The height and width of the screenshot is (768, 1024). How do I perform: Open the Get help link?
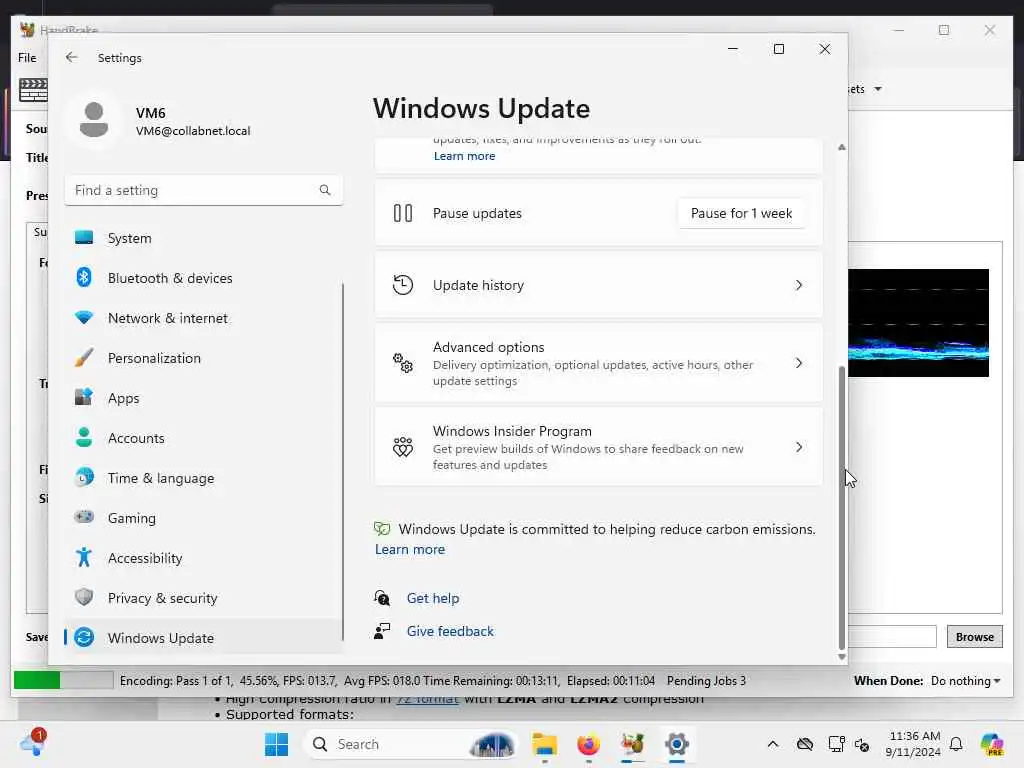click(432, 598)
